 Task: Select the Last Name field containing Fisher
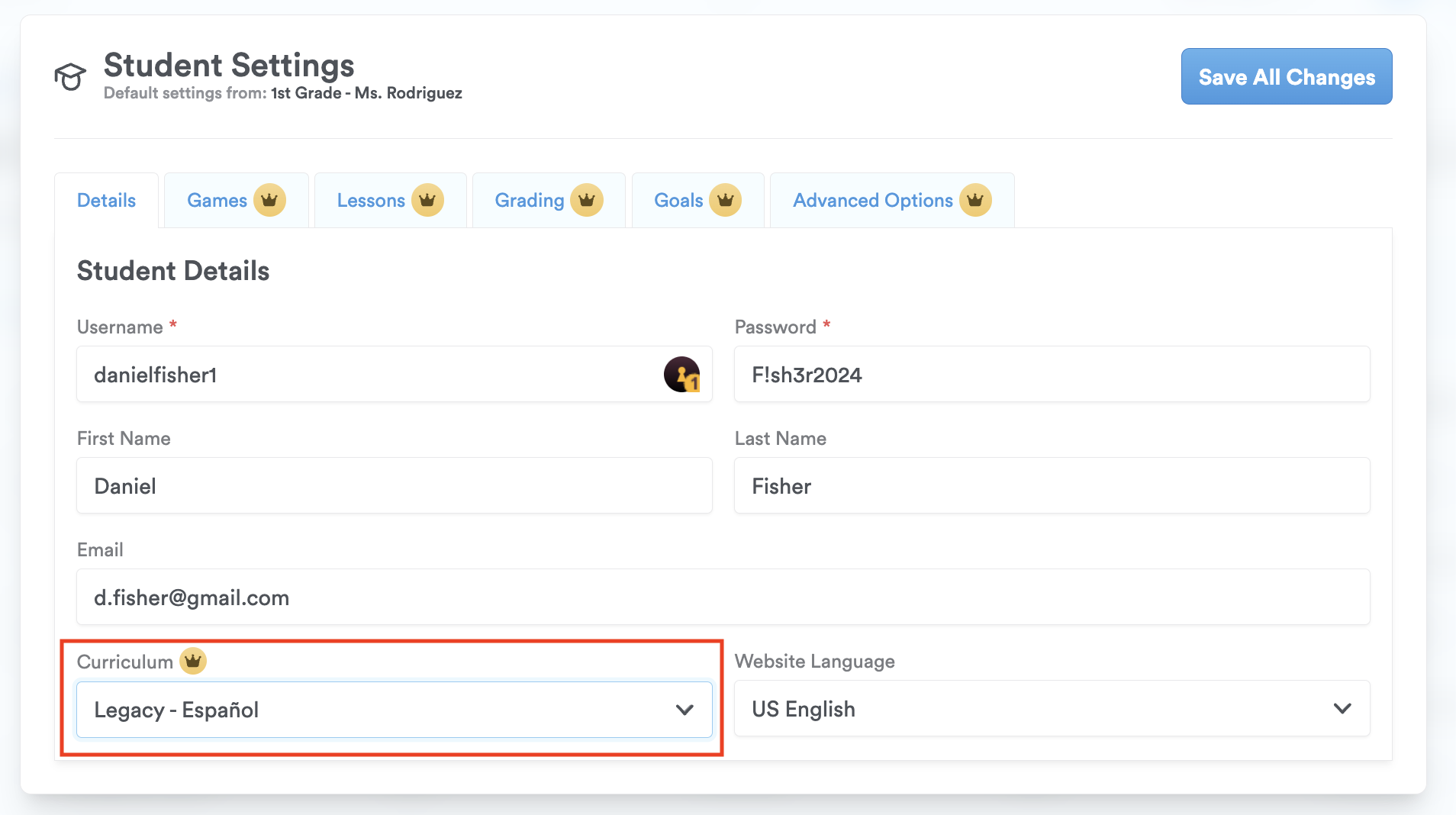click(x=1052, y=486)
